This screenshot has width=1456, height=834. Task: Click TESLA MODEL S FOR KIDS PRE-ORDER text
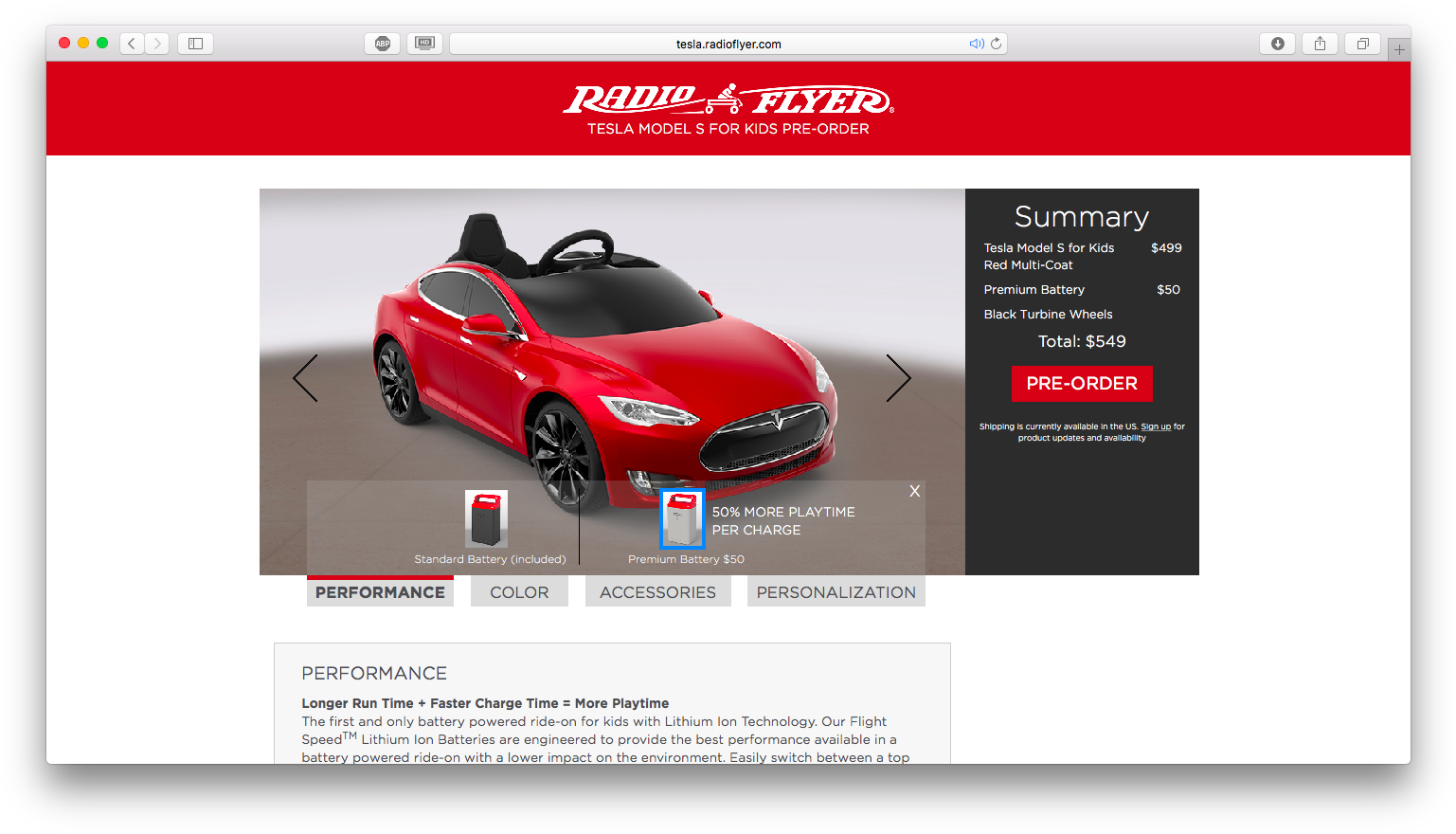[x=728, y=129]
